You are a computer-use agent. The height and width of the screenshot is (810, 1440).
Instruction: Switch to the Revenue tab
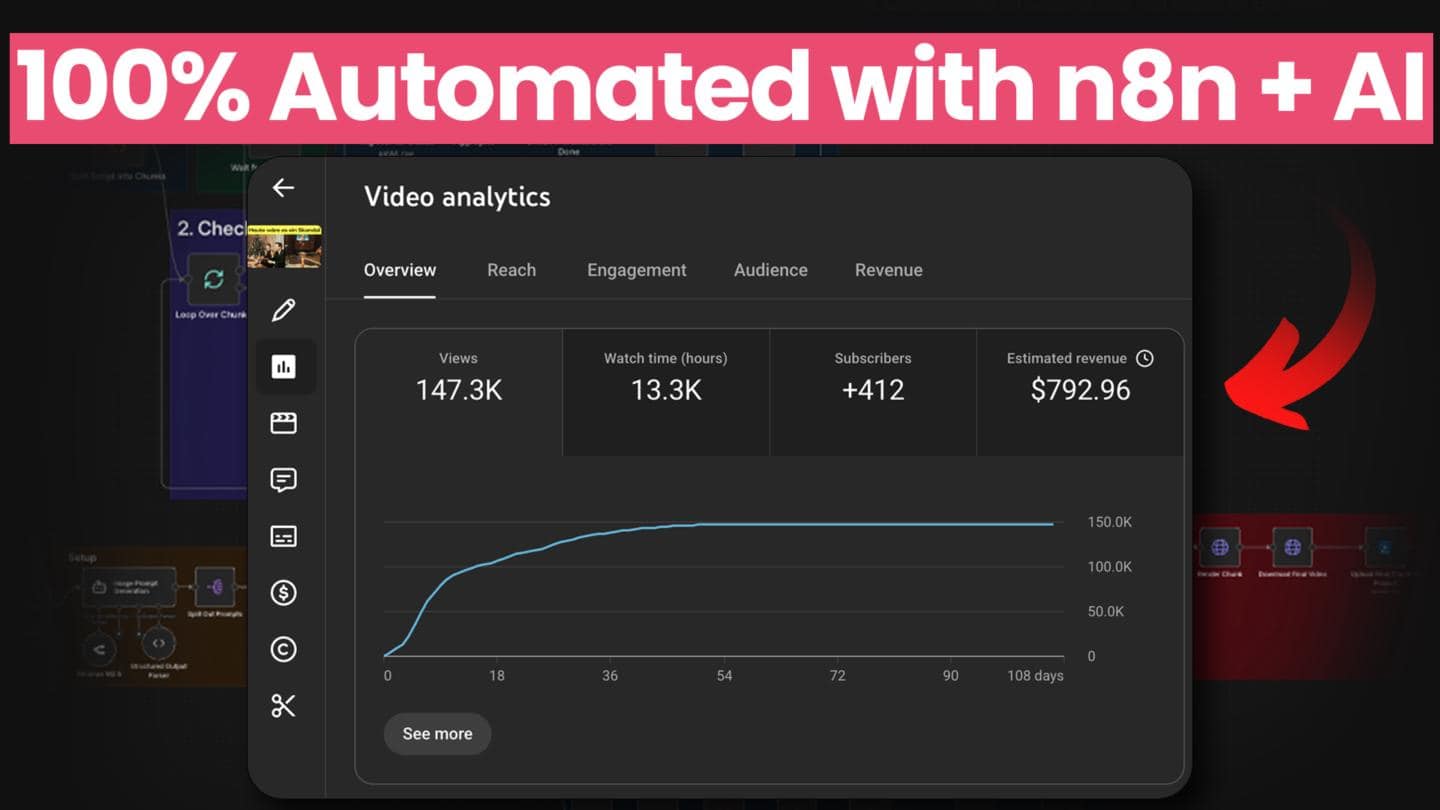click(889, 270)
